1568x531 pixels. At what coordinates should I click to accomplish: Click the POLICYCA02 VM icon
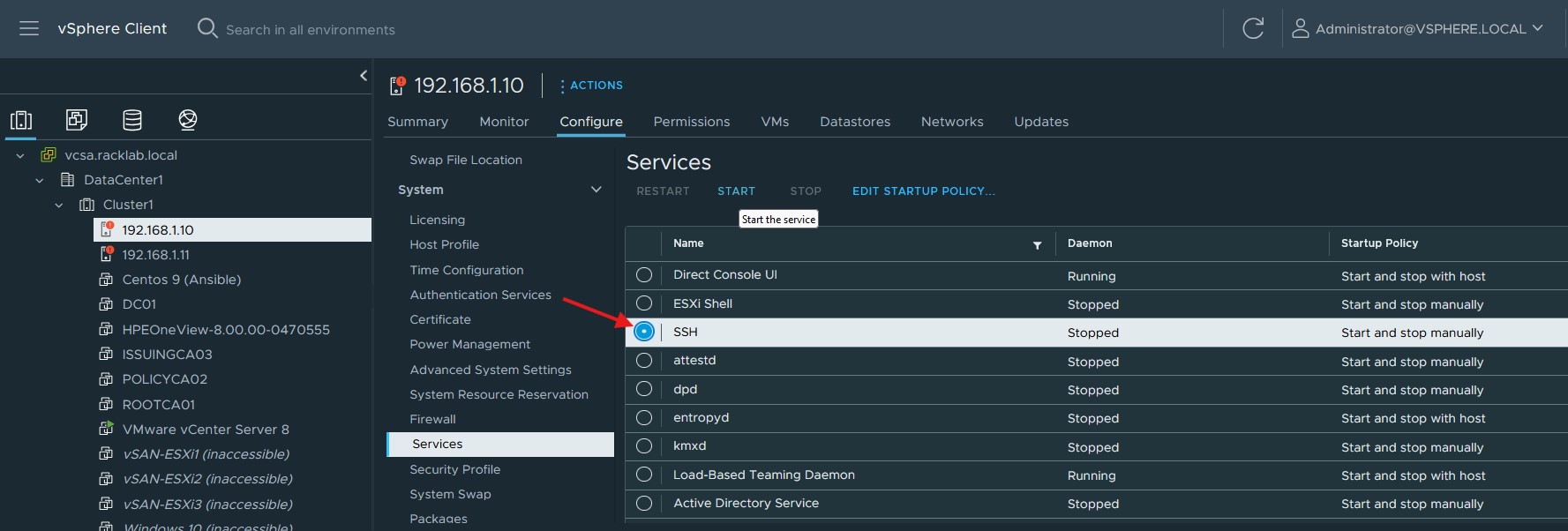pos(106,378)
